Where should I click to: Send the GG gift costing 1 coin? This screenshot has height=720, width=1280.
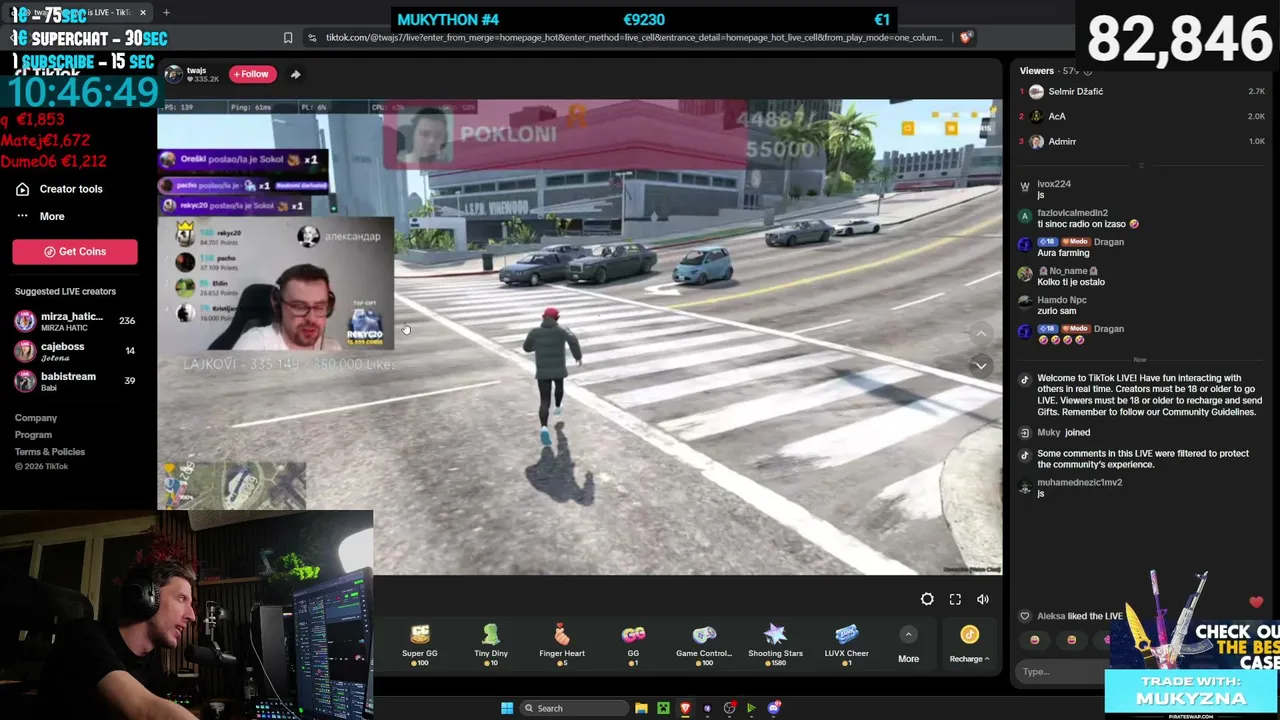pyautogui.click(x=633, y=645)
